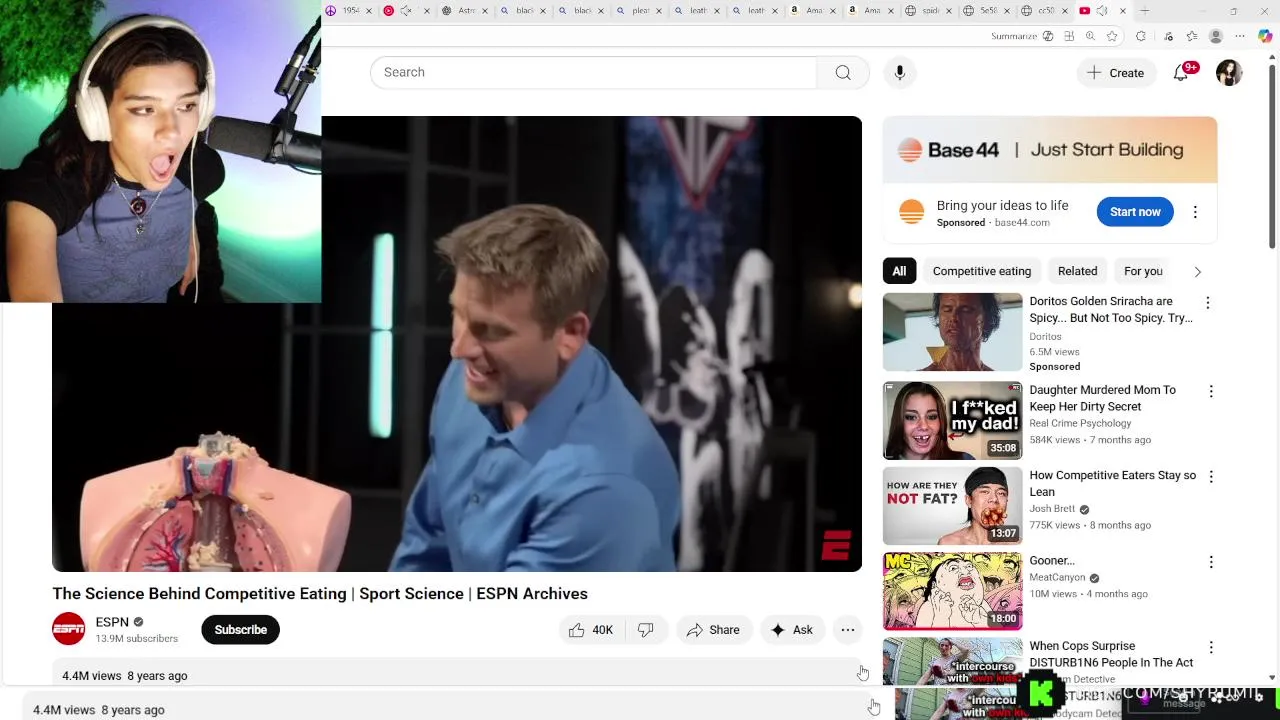Open browser tools icon beside extensions
The width and height of the screenshot is (1280, 720).
(1168, 36)
